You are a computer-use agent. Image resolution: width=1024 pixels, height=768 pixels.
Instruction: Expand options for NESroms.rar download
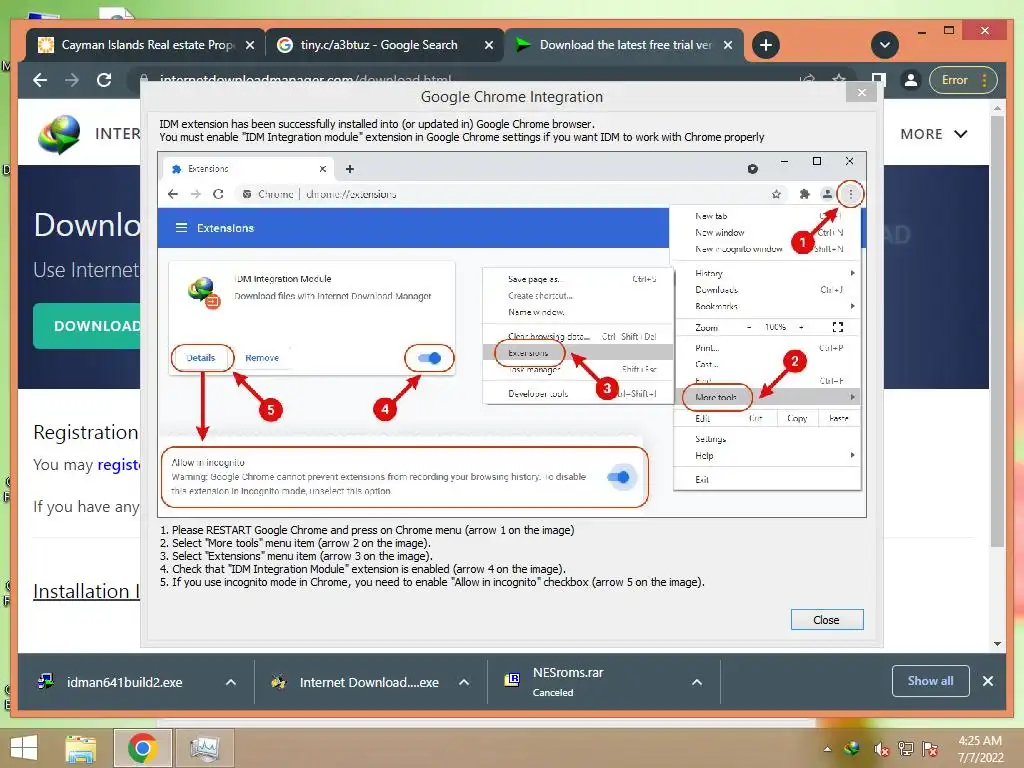697,682
